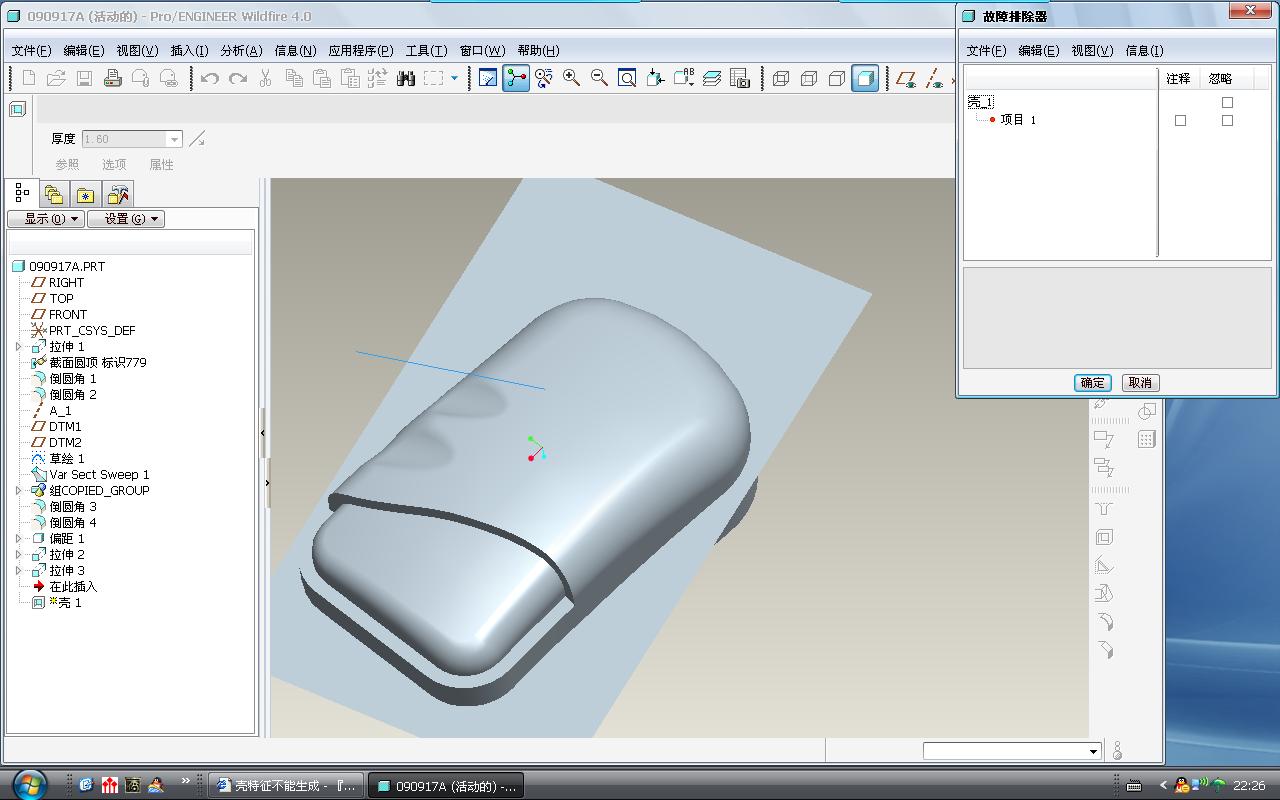Switch to Wireframe display style
The image size is (1280, 800).
point(782,78)
